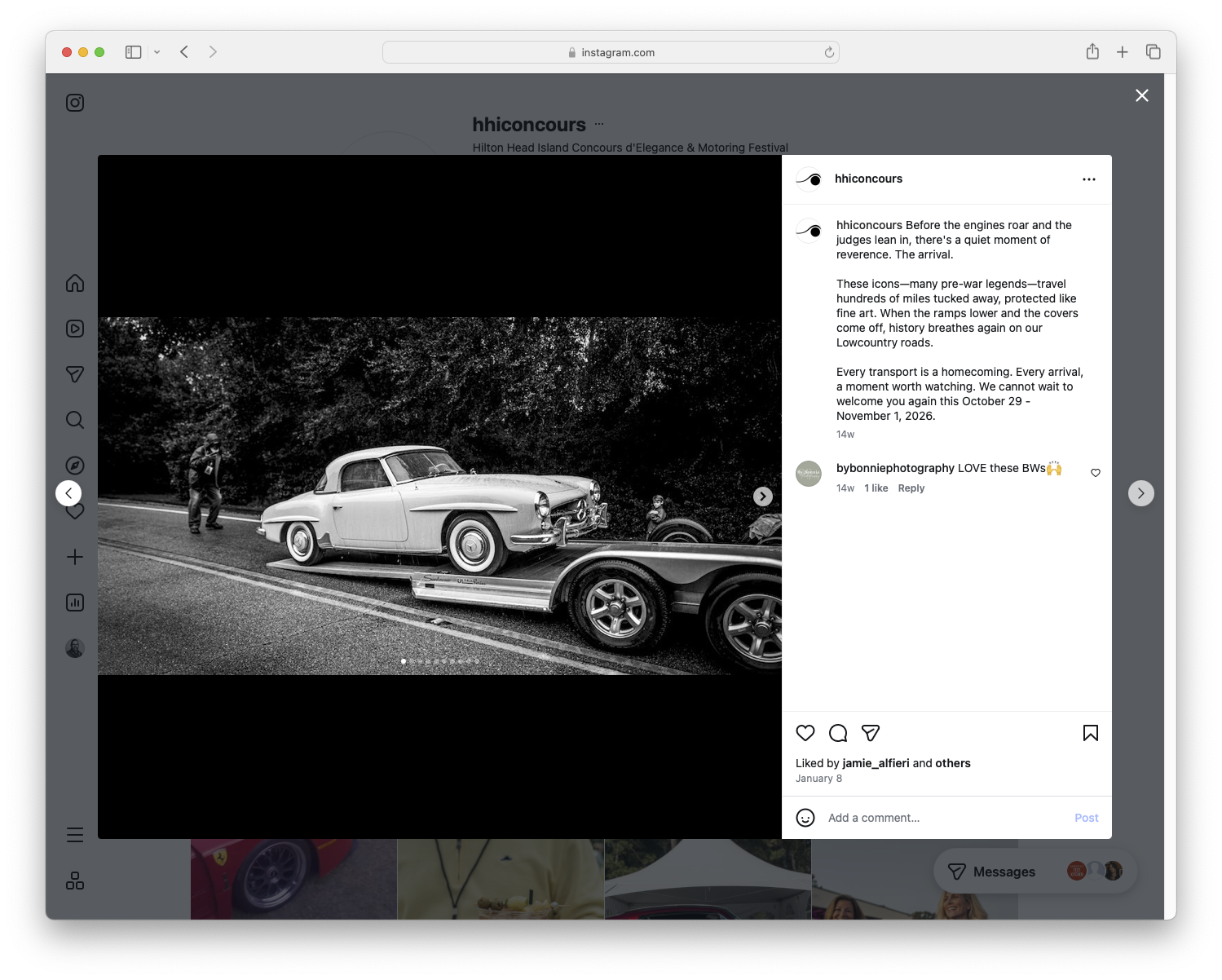Create a new post with the plus icon
Screen dimensions: 1222x980
(74, 557)
